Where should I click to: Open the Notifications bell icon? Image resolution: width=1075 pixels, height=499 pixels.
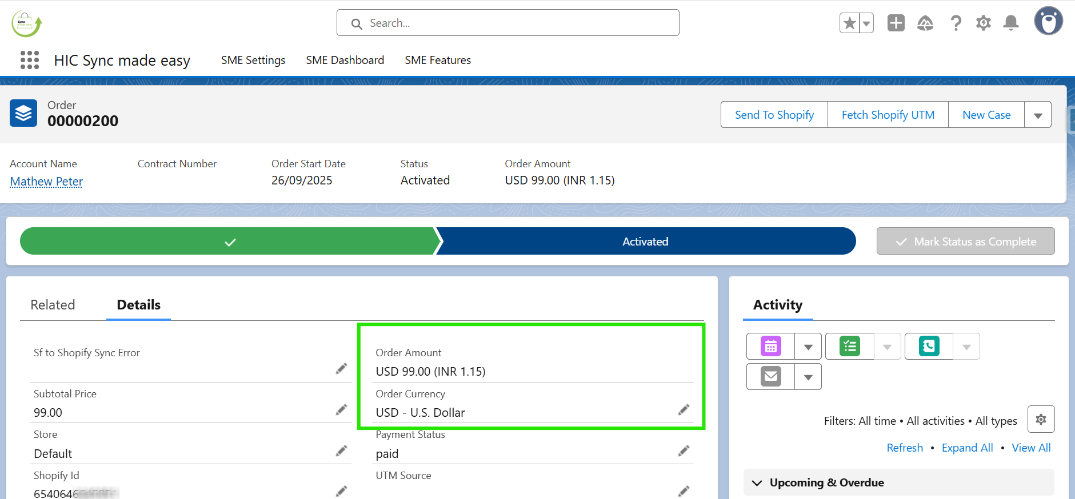(x=1011, y=23)
